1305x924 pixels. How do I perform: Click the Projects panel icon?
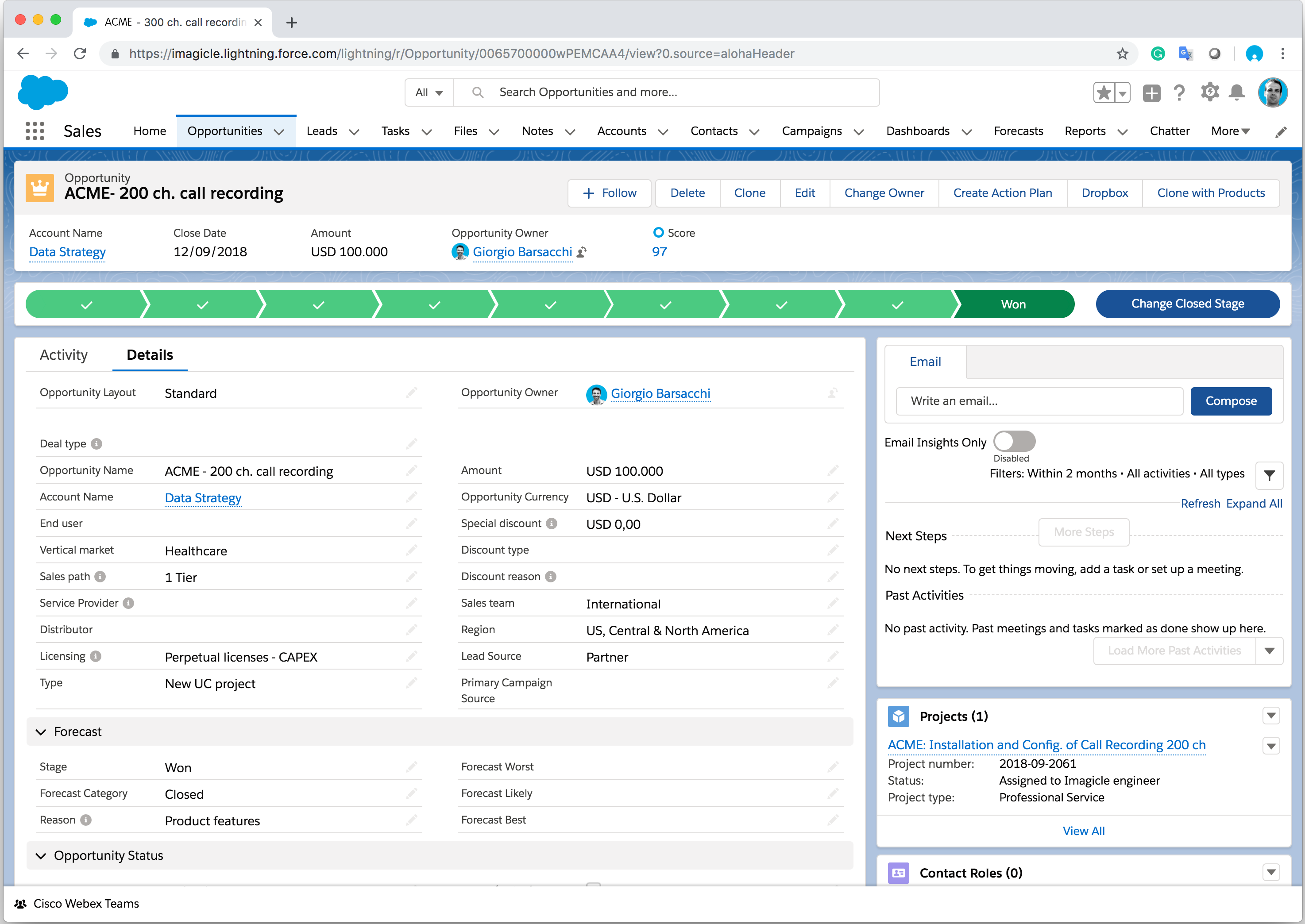[x=899, y=716]
